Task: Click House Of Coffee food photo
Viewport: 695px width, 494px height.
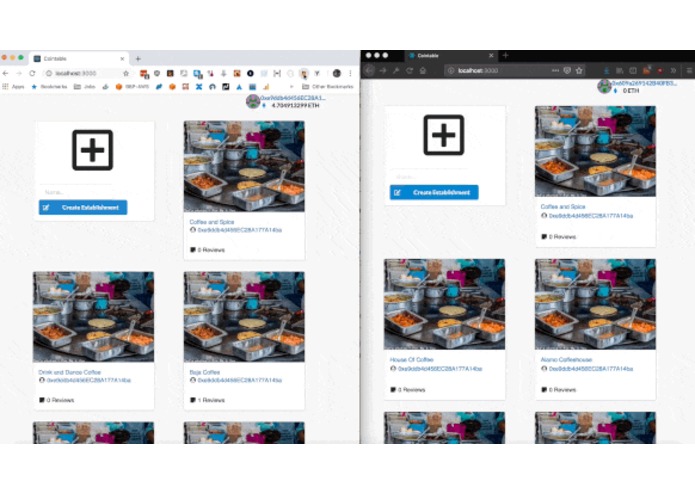Action: (444, 304)
